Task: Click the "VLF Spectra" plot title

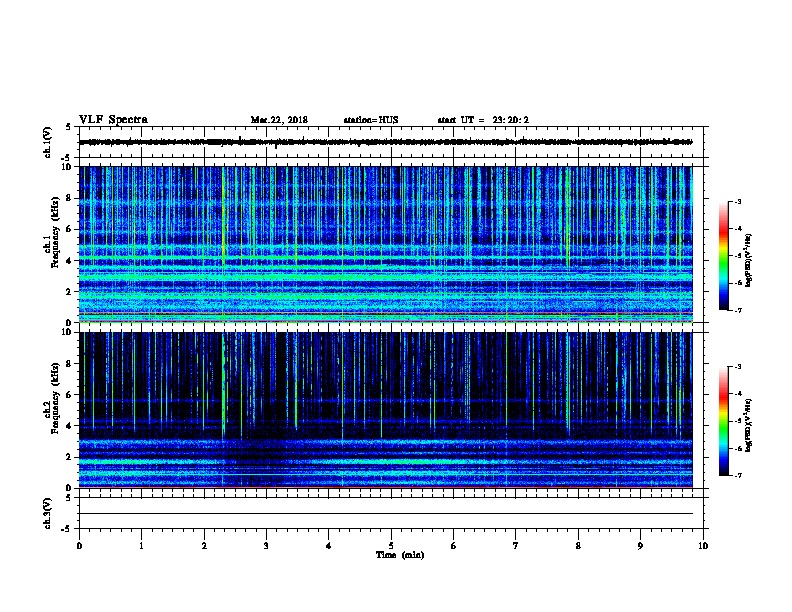Action: click(x=113, y=120)
